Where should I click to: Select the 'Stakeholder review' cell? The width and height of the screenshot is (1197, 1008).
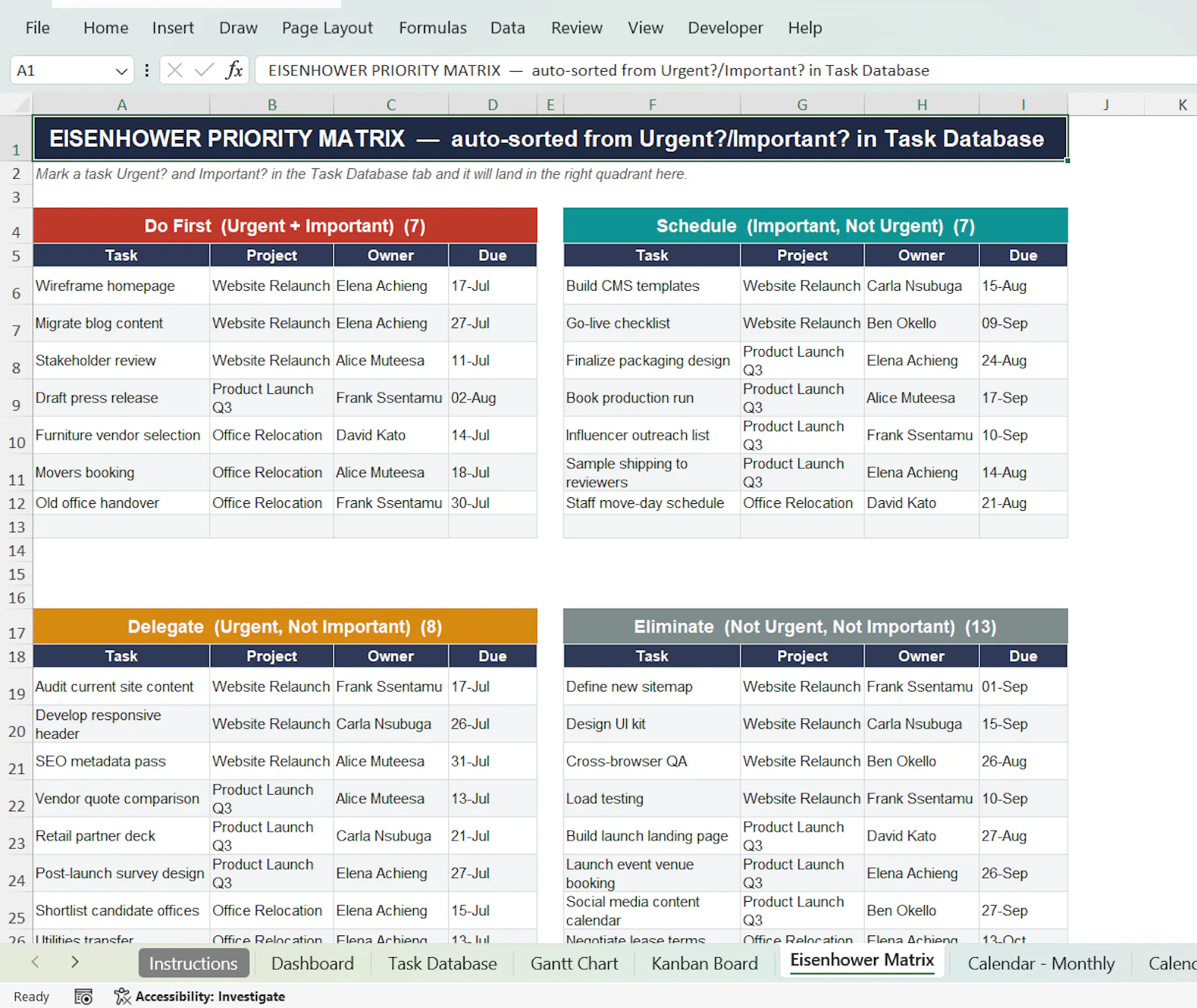click(x=121, y=360)
